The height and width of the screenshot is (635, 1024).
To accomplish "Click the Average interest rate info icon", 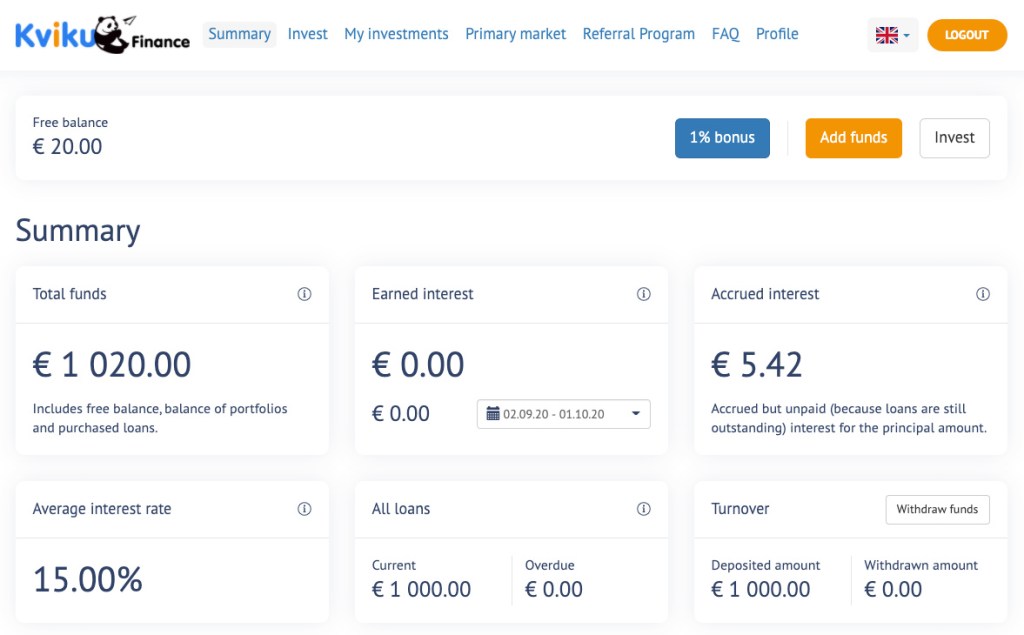I will coord(305,508).
